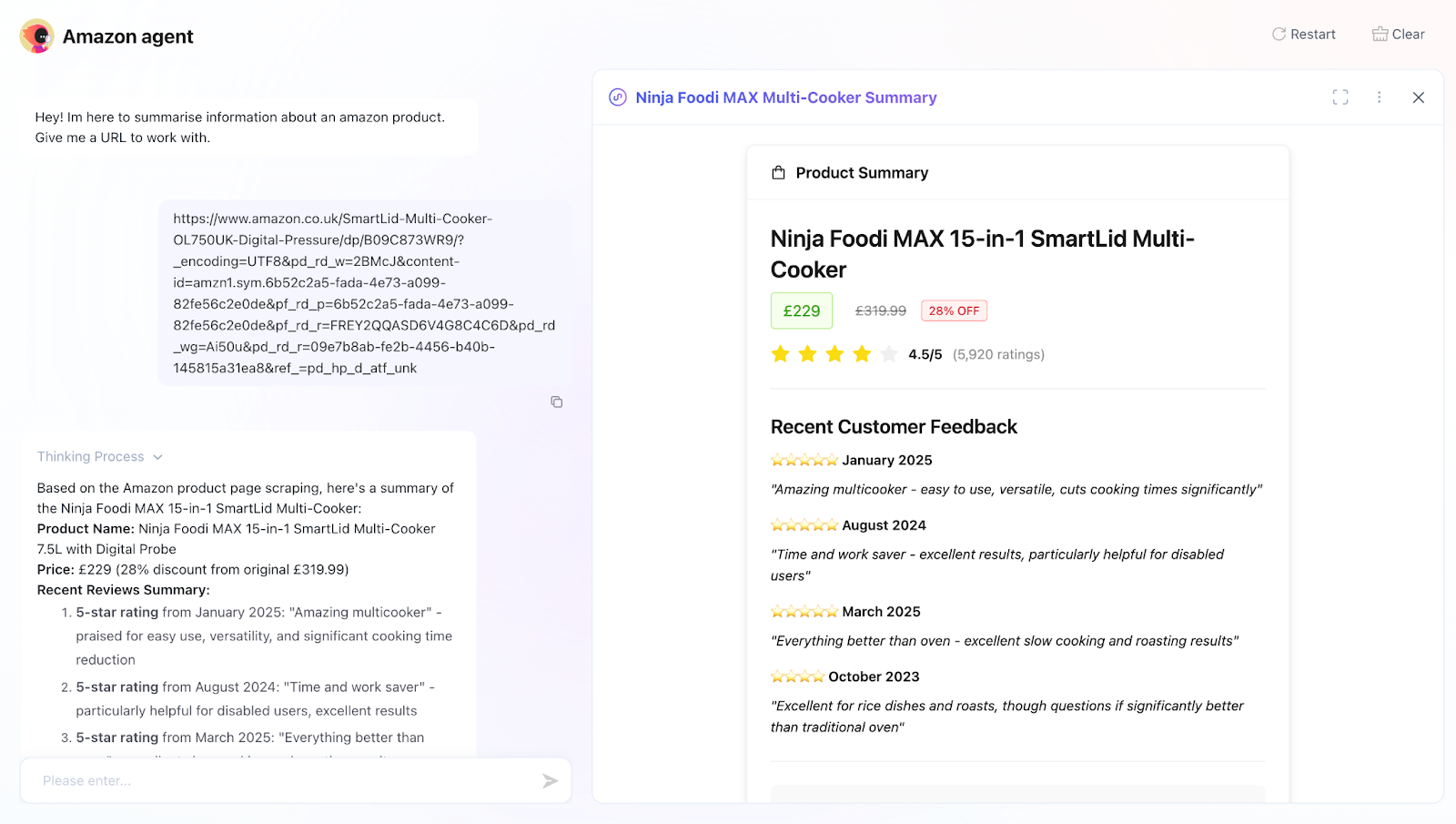This screenshot has height=824, width=1456.
Task: Click the summary panel title icon
Action: click(618, 97)
